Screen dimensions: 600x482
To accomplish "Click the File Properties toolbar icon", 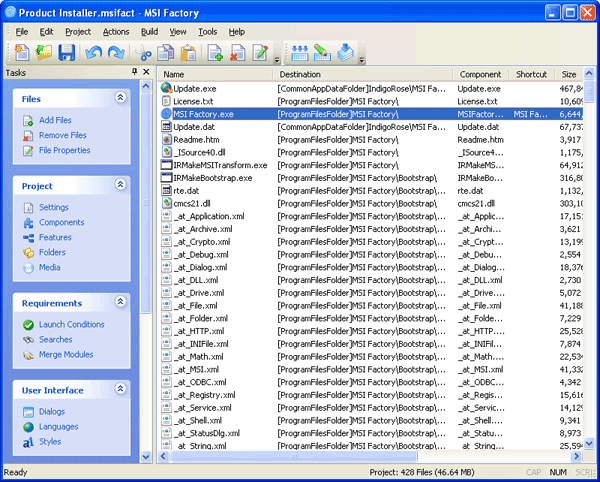I will click(x=260, y=53).
